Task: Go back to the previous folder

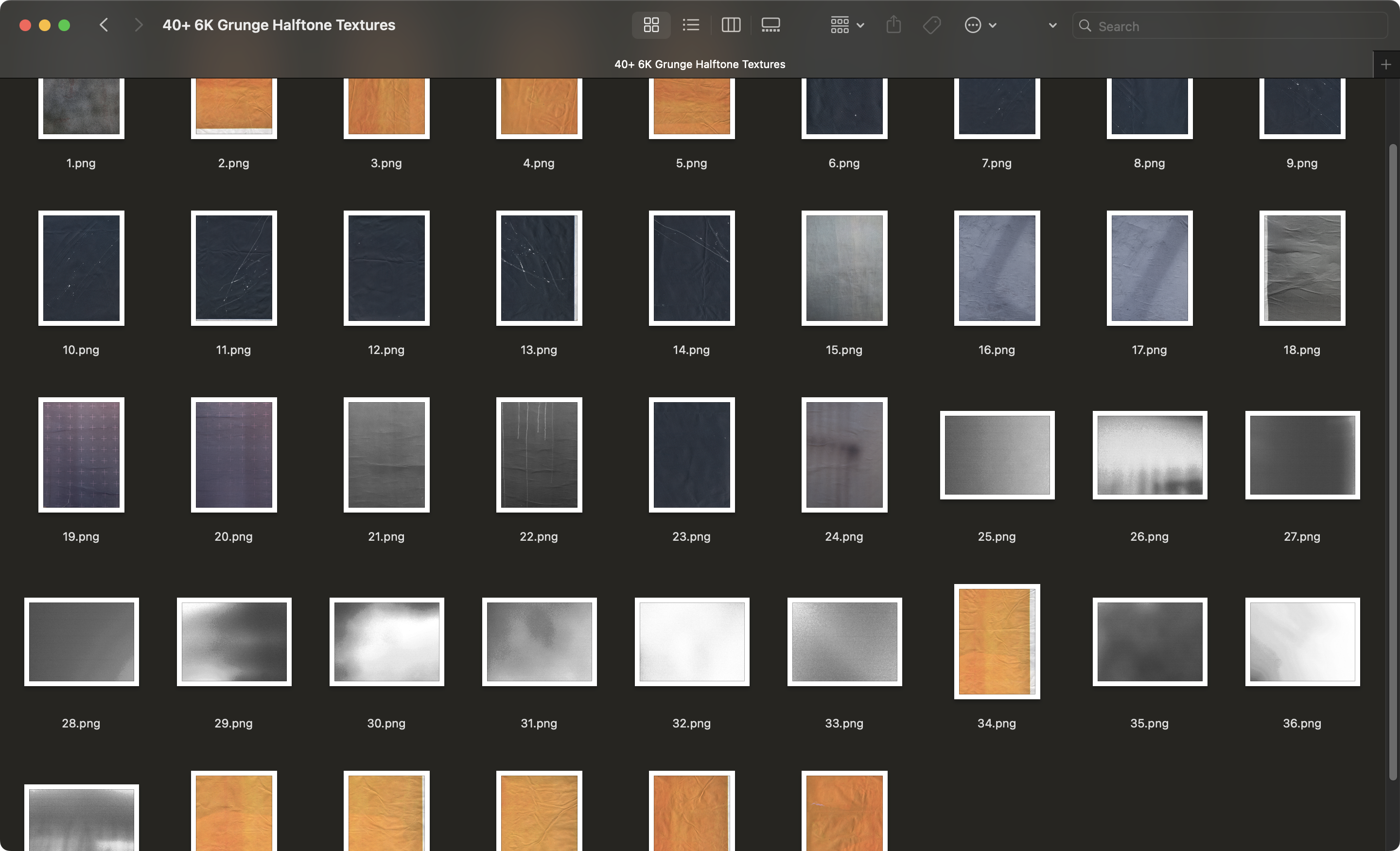Action: [x=104, y=24]
